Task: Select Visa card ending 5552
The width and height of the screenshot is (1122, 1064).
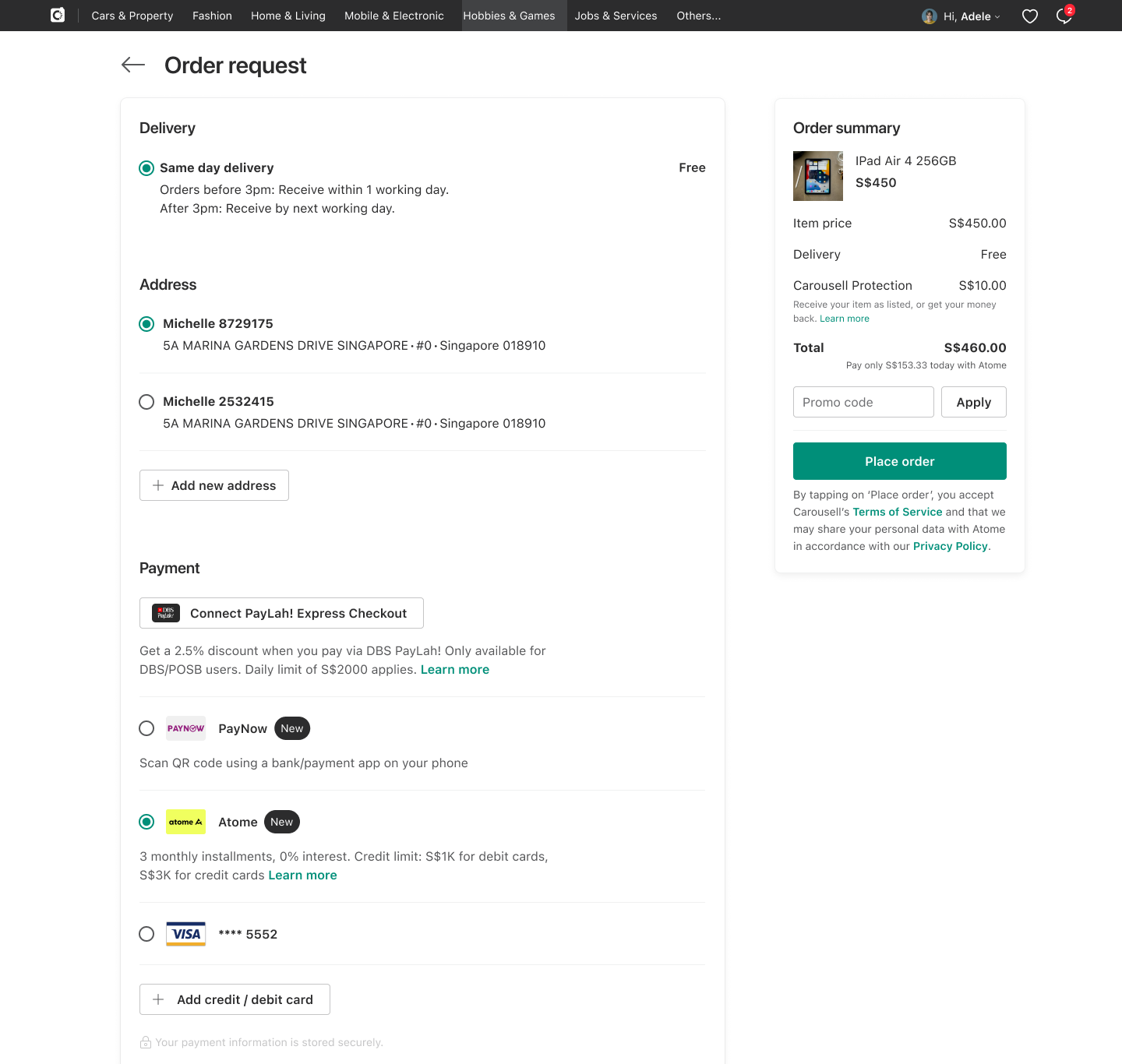Action: 146,934
